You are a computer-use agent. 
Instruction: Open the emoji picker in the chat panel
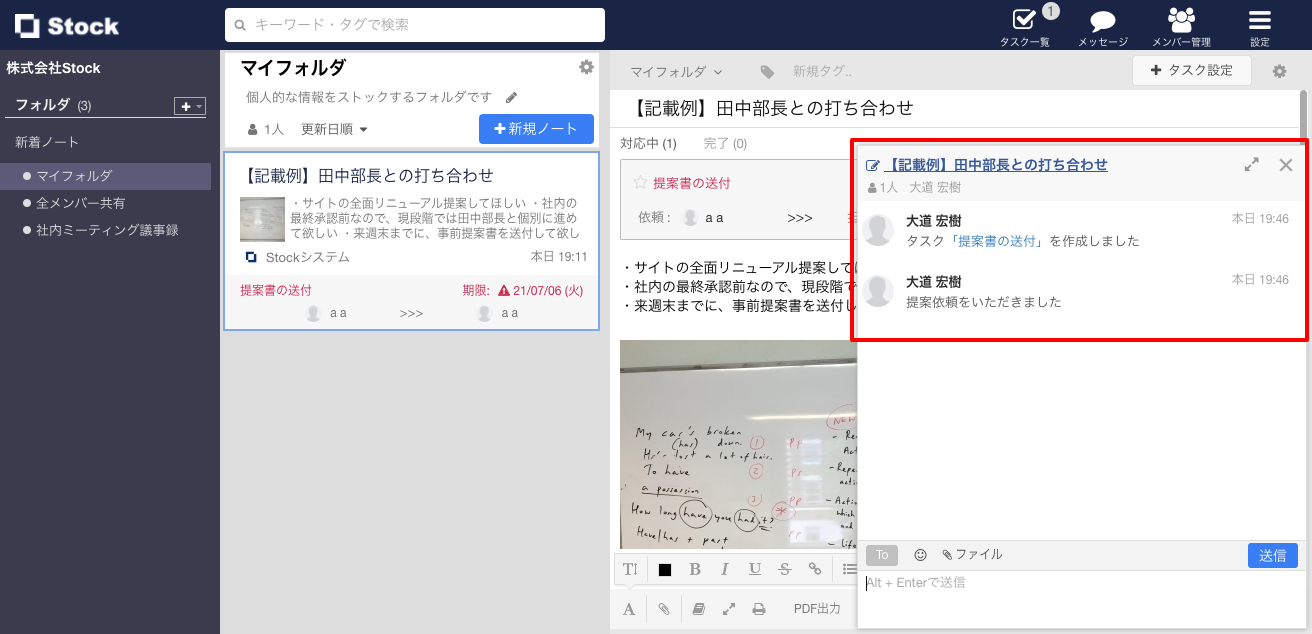tap(919, 554)
